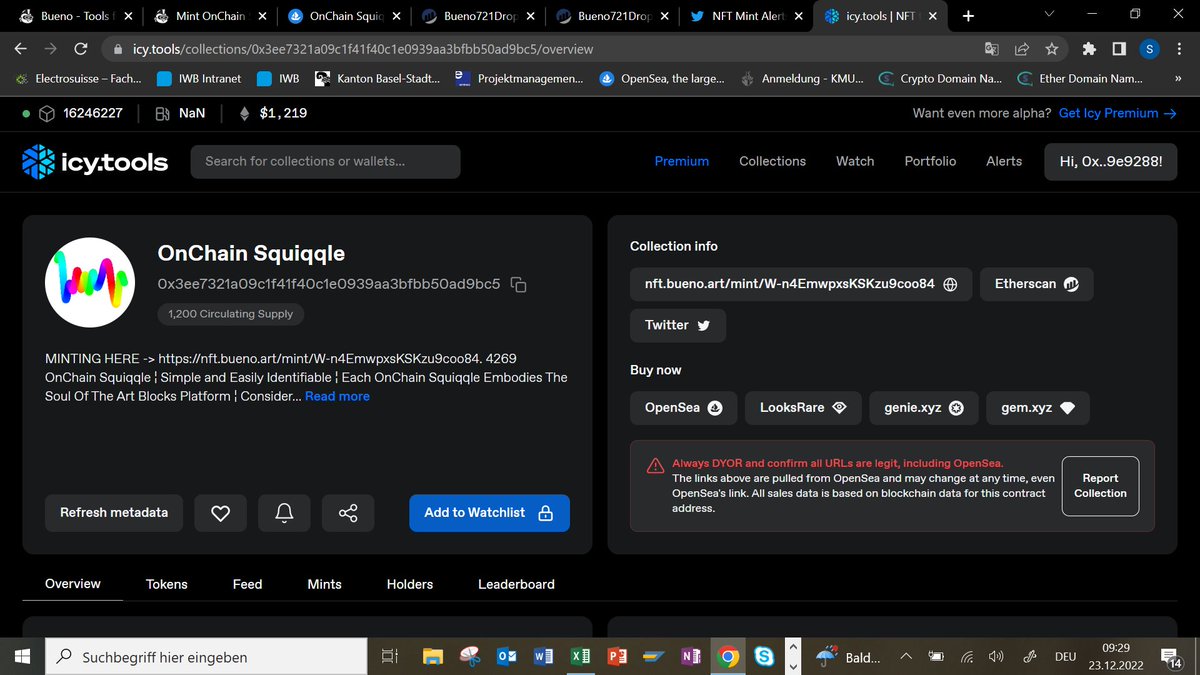Click the Report Collection button
Screen dimensions: 1200x675
click(1100, 486)
